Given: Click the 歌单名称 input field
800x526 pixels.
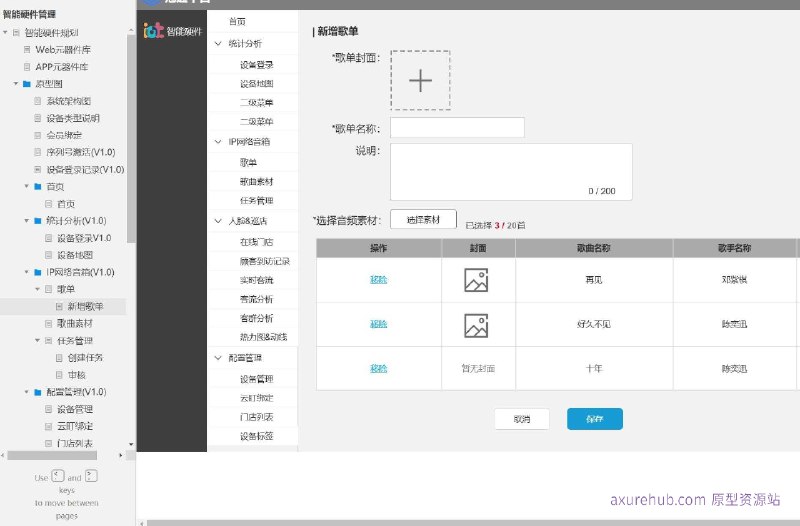Looking at the screenshot, I should pyautogui.click(x=457, y=128).
